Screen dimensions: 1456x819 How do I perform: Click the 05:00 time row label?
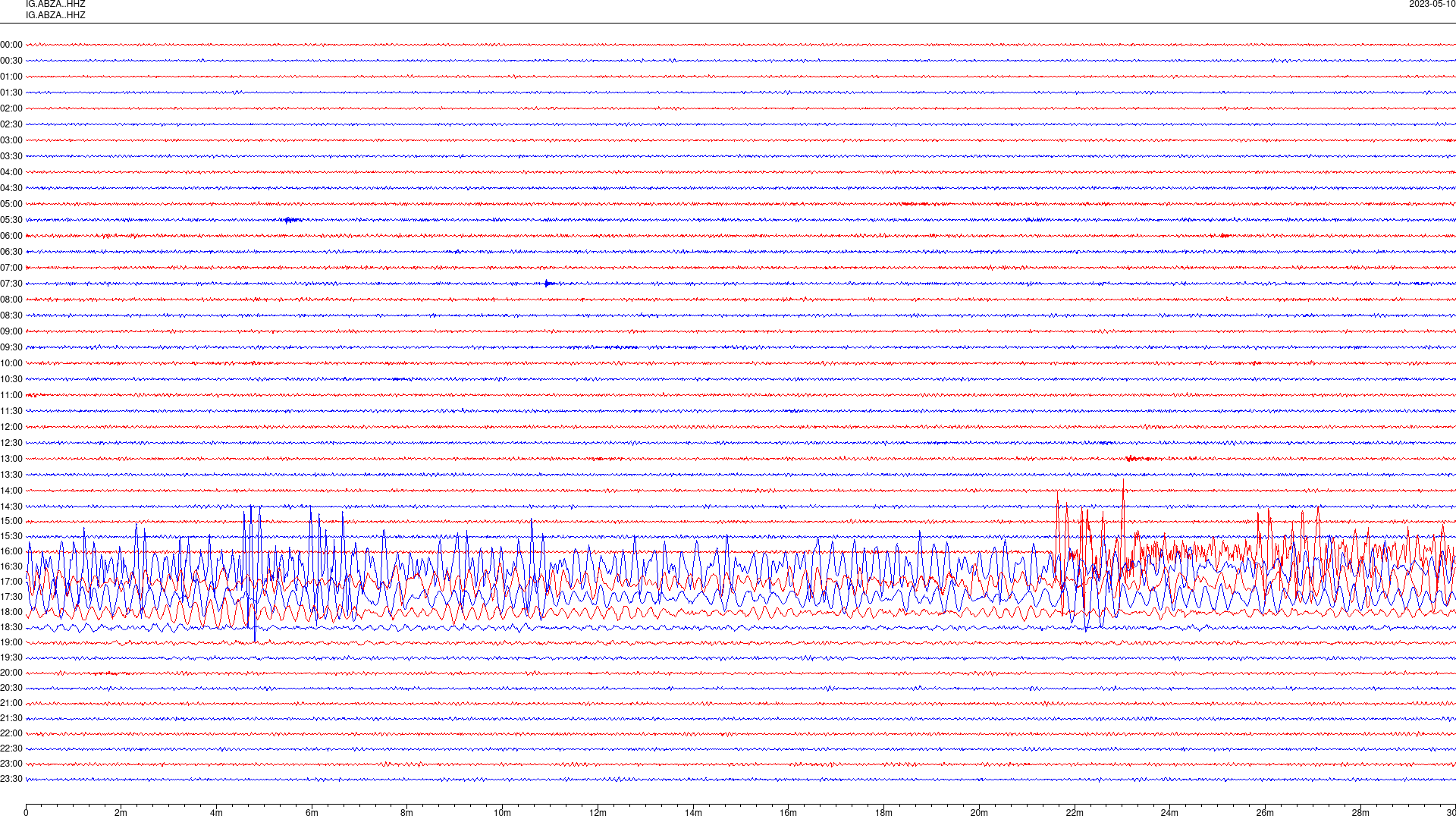[x=11, y=204]
